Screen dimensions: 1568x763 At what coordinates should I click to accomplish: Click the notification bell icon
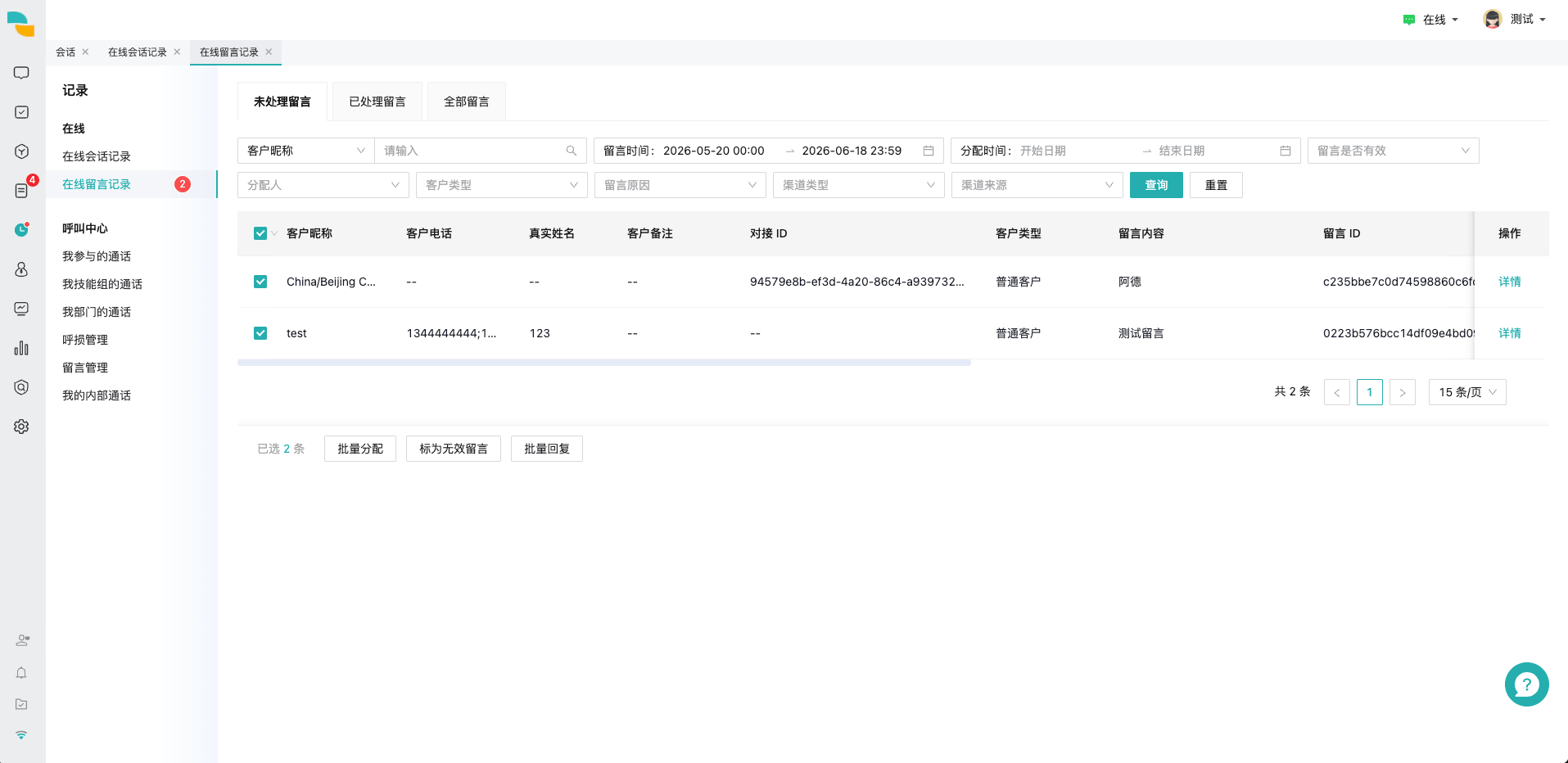pyautogui.click(x=22, y=673)
